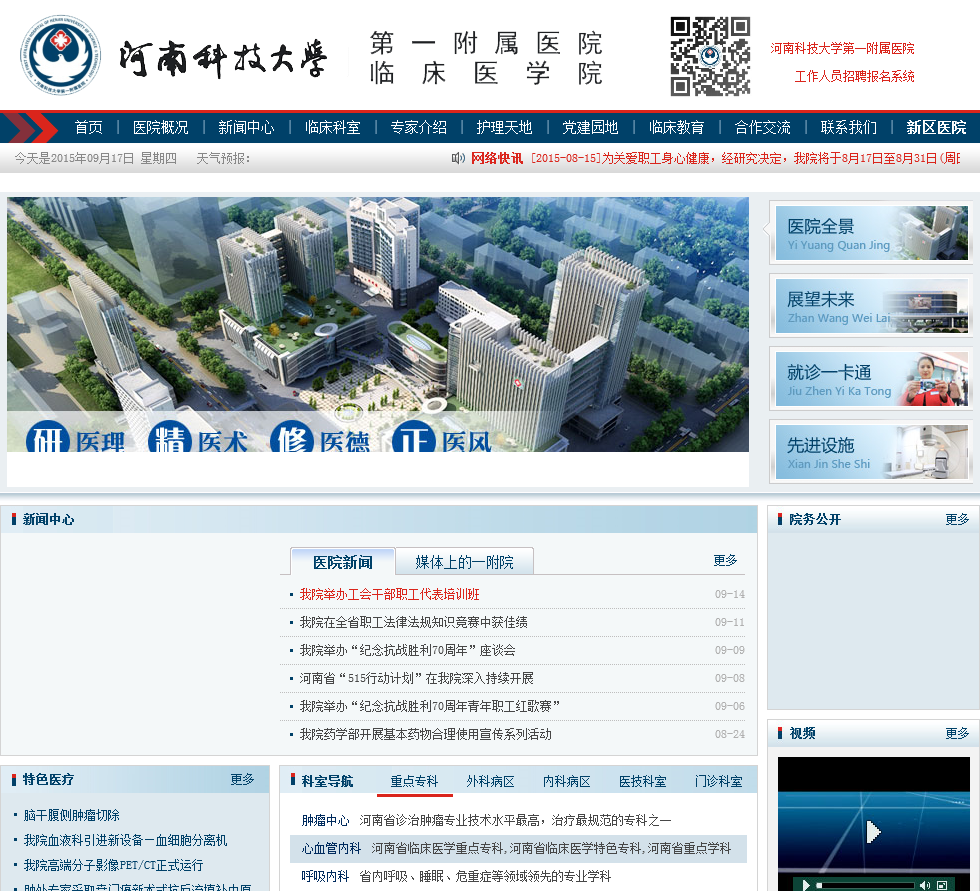Click the main hospital aerial slideshow image
The image size is (980, 891).
(x=378, y=324)
